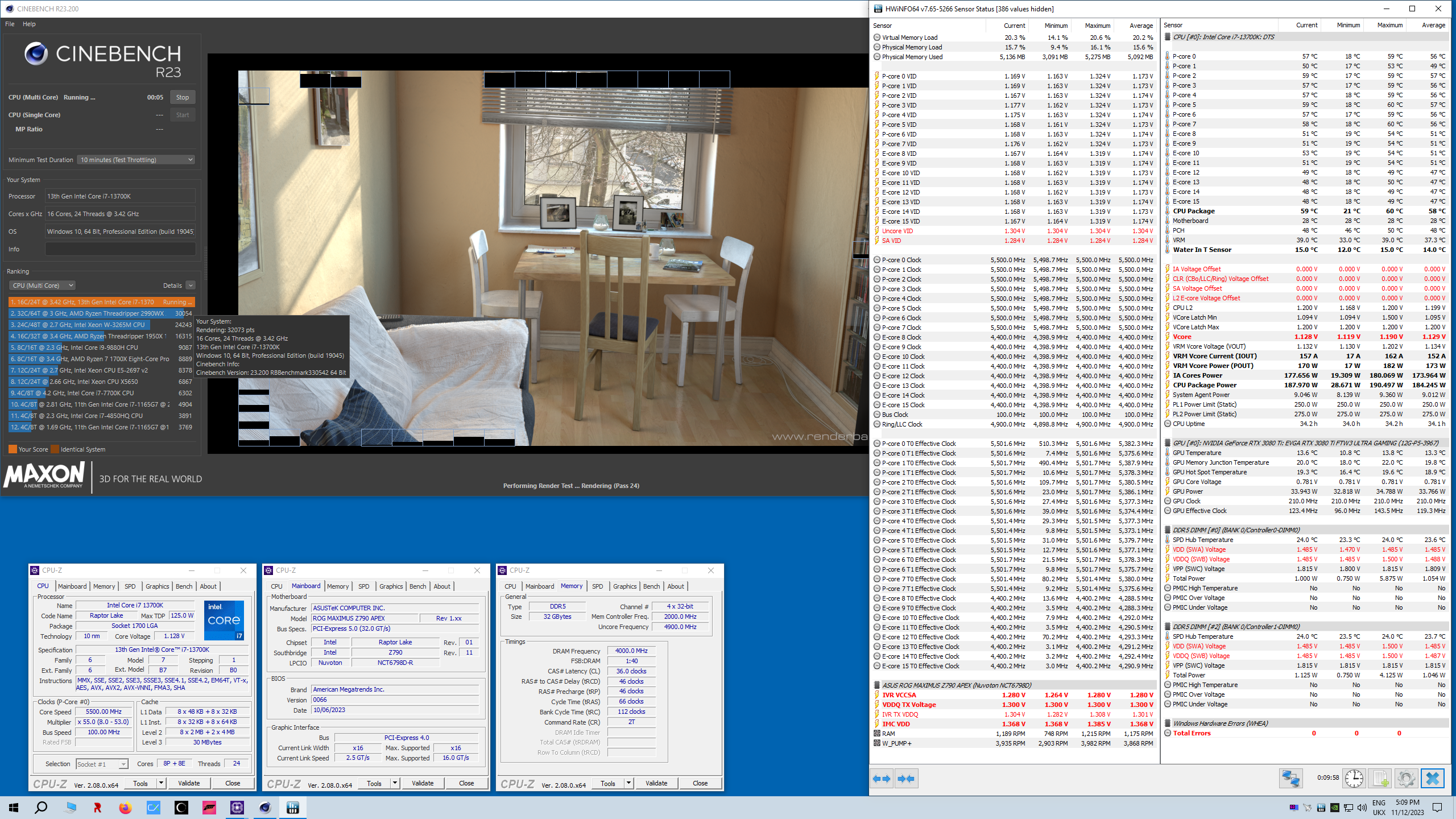
Task: Open HWiNFO remote network monitoring icon
Action: pos(1290,778)
